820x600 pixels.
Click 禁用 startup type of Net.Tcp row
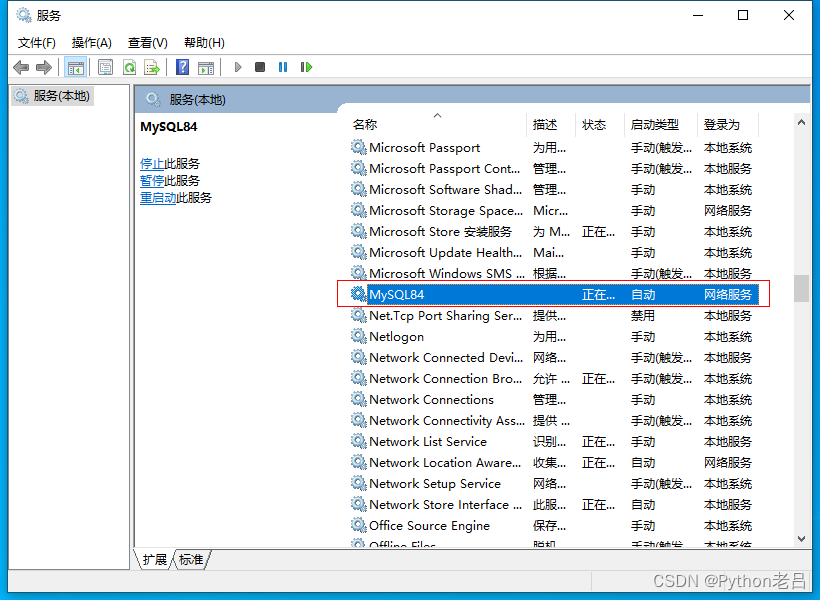[x=643, y=315]
